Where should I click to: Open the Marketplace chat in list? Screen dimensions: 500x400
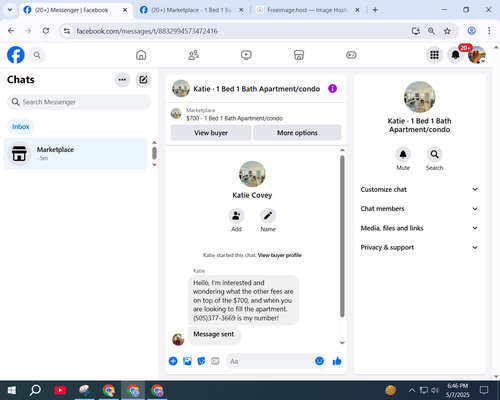pos(75,154)
